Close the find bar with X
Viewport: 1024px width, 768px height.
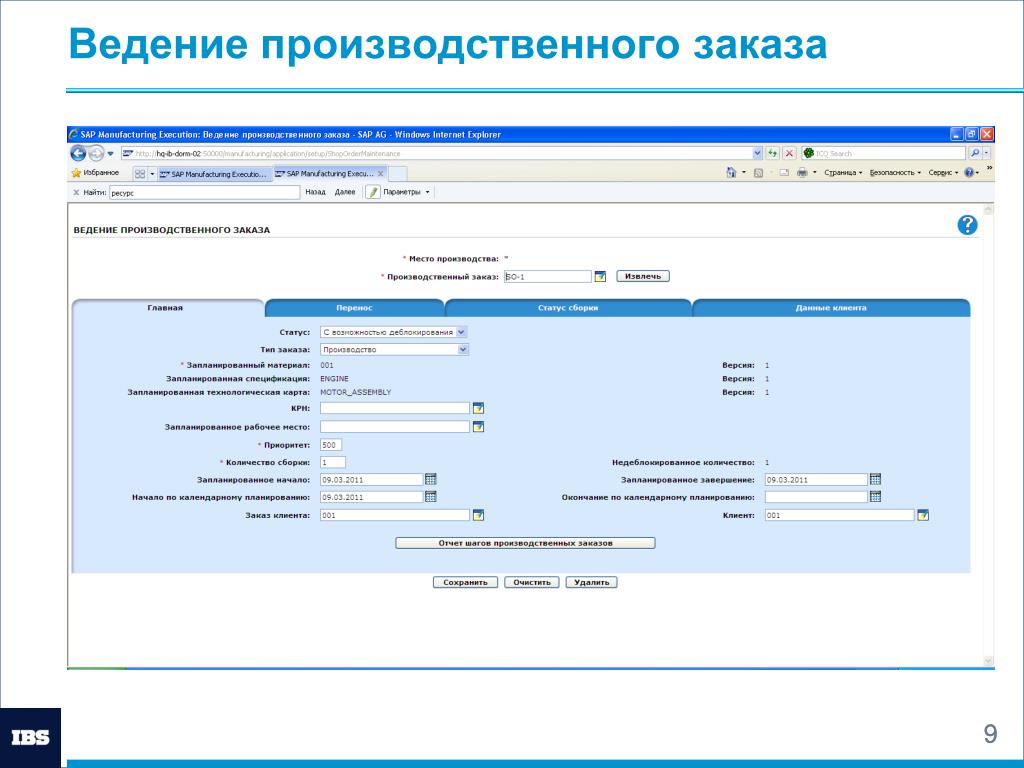coord(76,193)
